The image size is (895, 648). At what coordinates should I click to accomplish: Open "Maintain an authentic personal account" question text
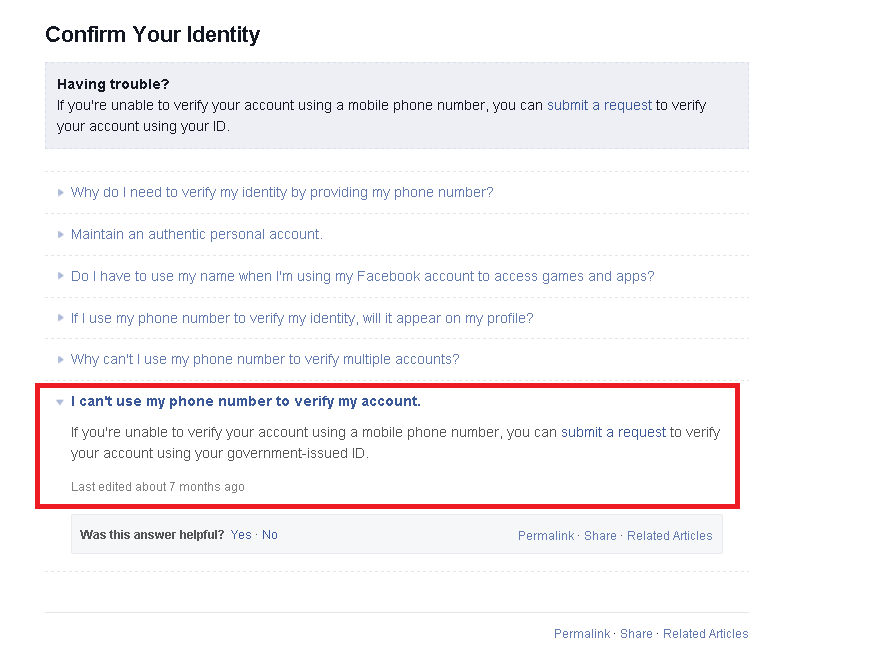(x=197, y=234)
